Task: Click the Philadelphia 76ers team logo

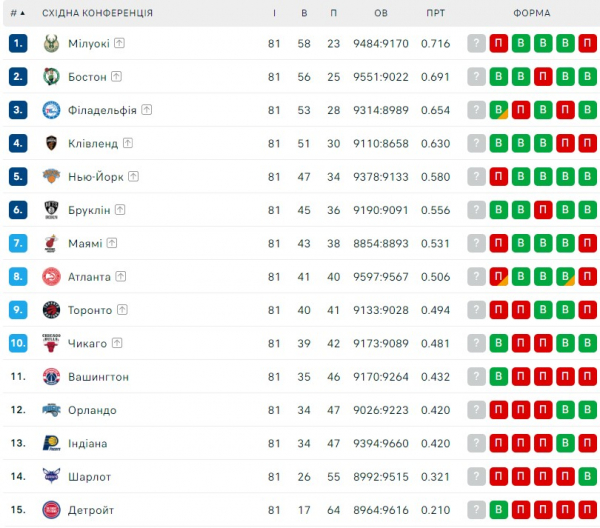Action: tap(51, 110)
